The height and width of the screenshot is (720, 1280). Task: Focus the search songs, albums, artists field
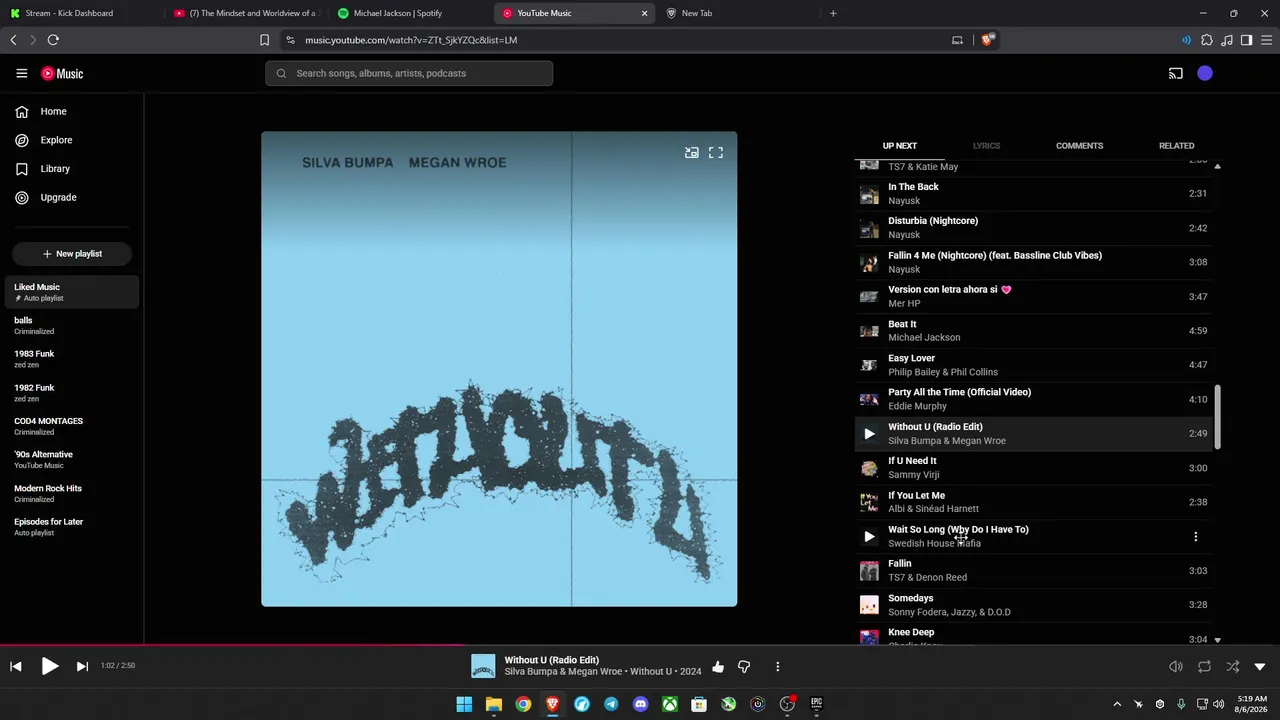pos(409,73)
